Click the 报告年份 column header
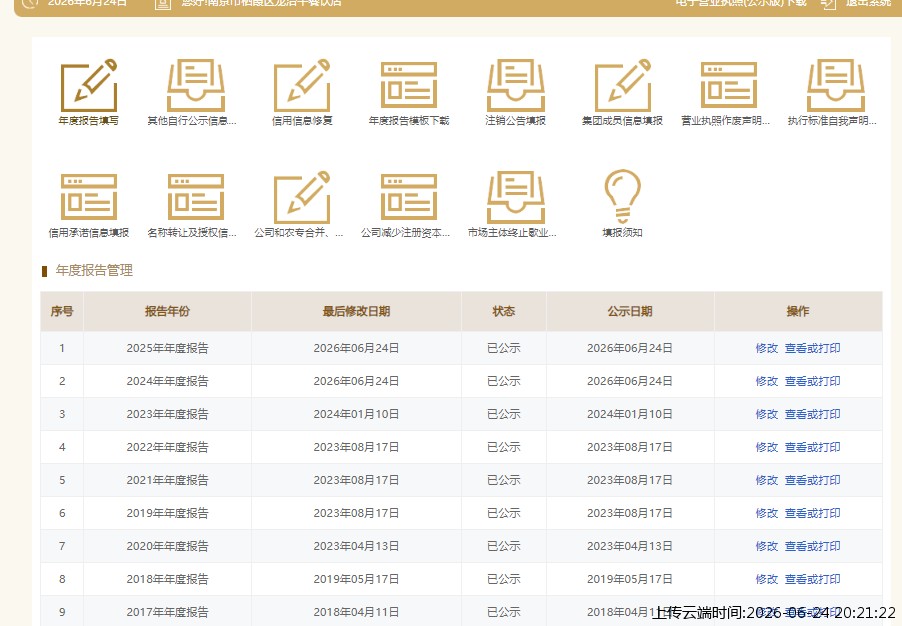 click(167, 311)
